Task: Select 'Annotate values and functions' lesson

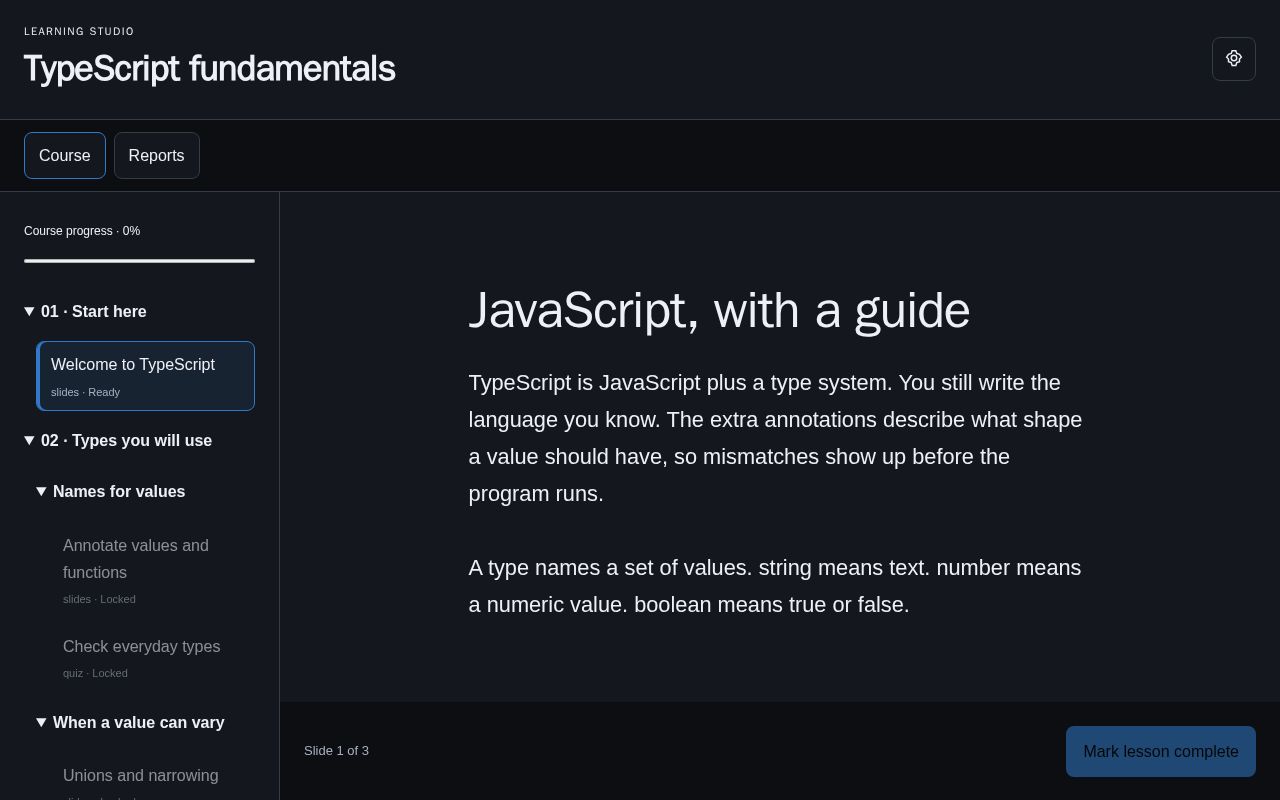Action: (152, 573)
